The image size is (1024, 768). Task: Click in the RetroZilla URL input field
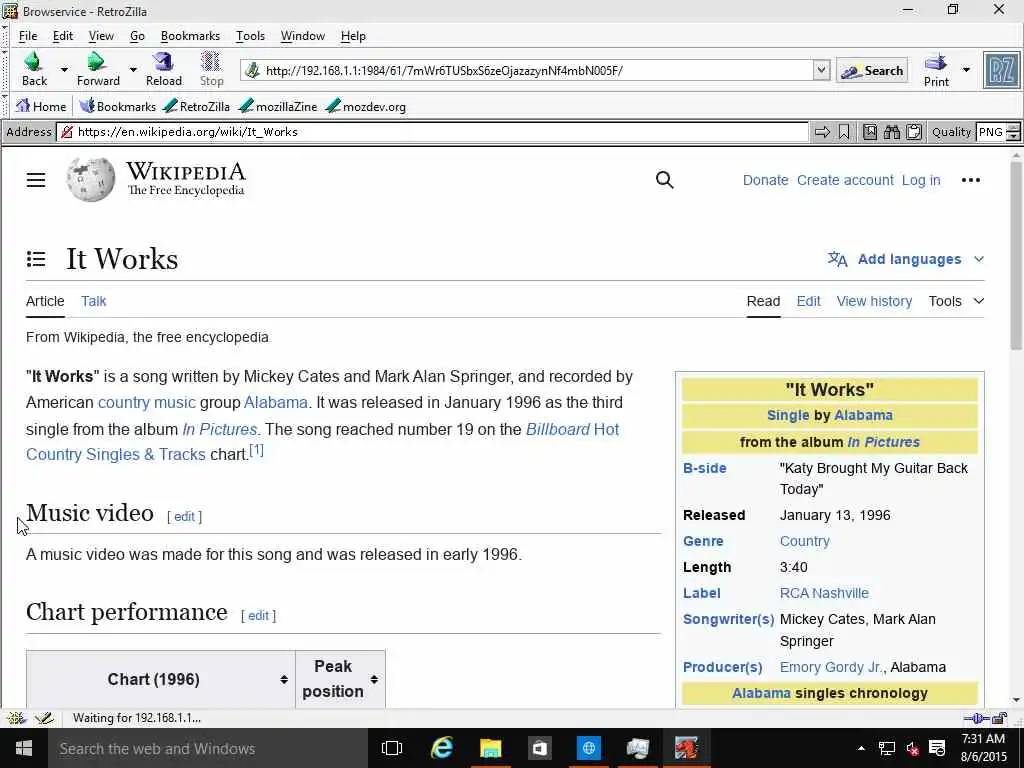click(537, 71)
